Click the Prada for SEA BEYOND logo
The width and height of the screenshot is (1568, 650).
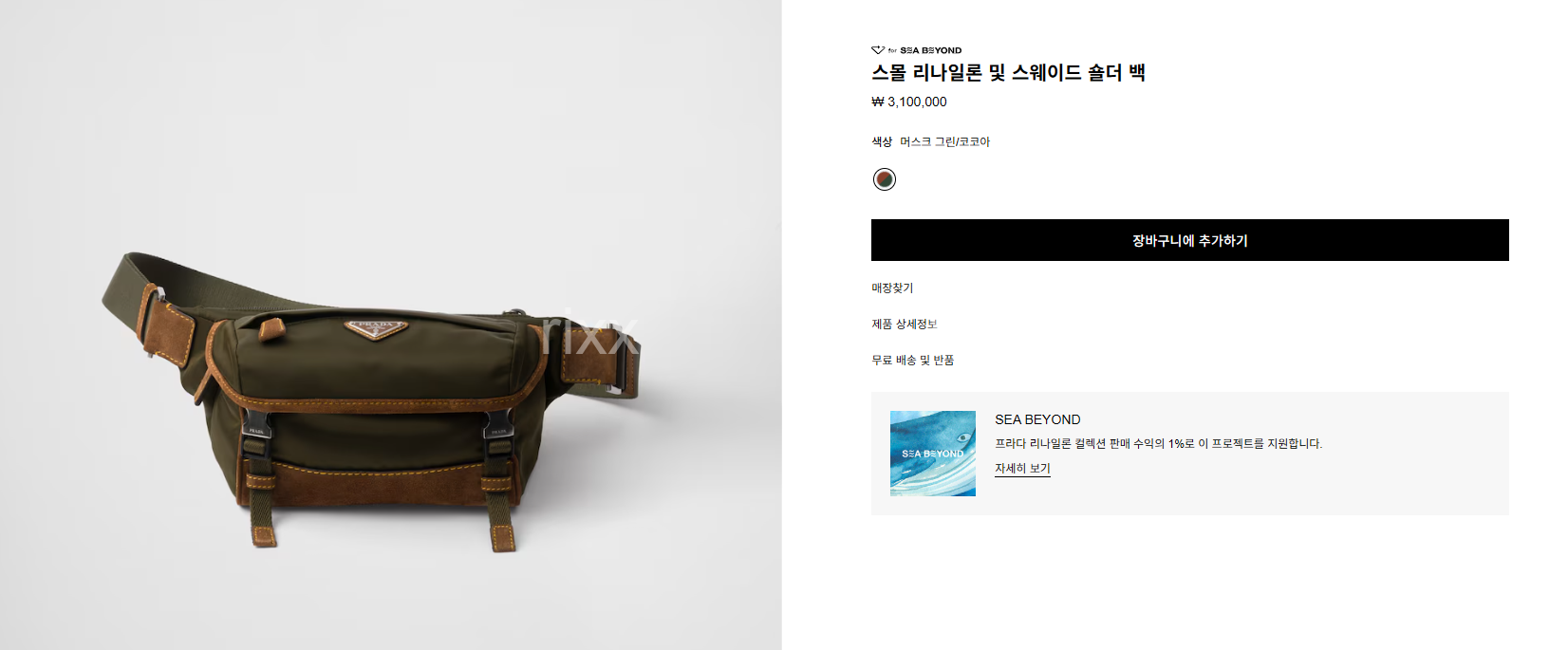(916, 50)
